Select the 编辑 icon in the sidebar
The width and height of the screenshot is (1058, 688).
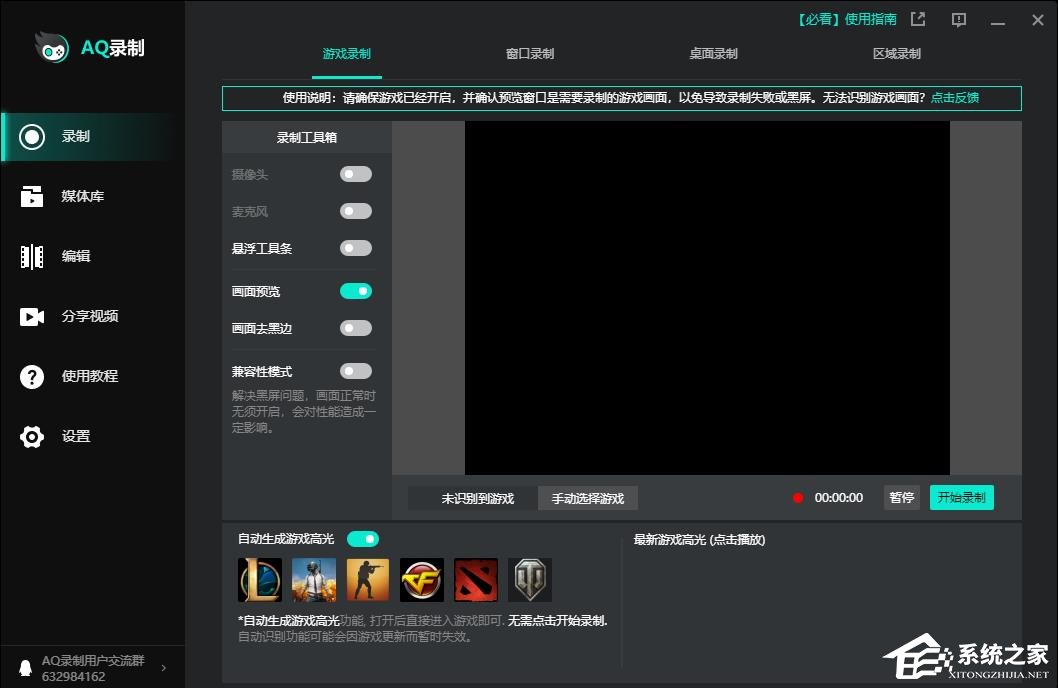[60, 256]
